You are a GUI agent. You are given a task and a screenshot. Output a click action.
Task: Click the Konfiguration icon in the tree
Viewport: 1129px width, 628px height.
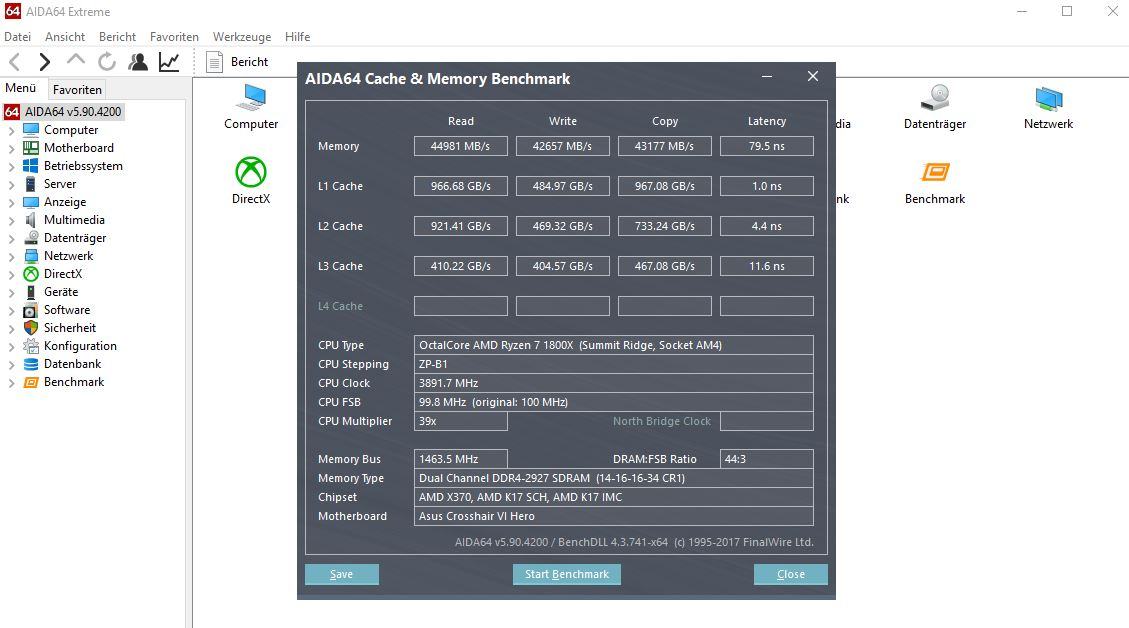pyautogui.click(x=31, y=346)
